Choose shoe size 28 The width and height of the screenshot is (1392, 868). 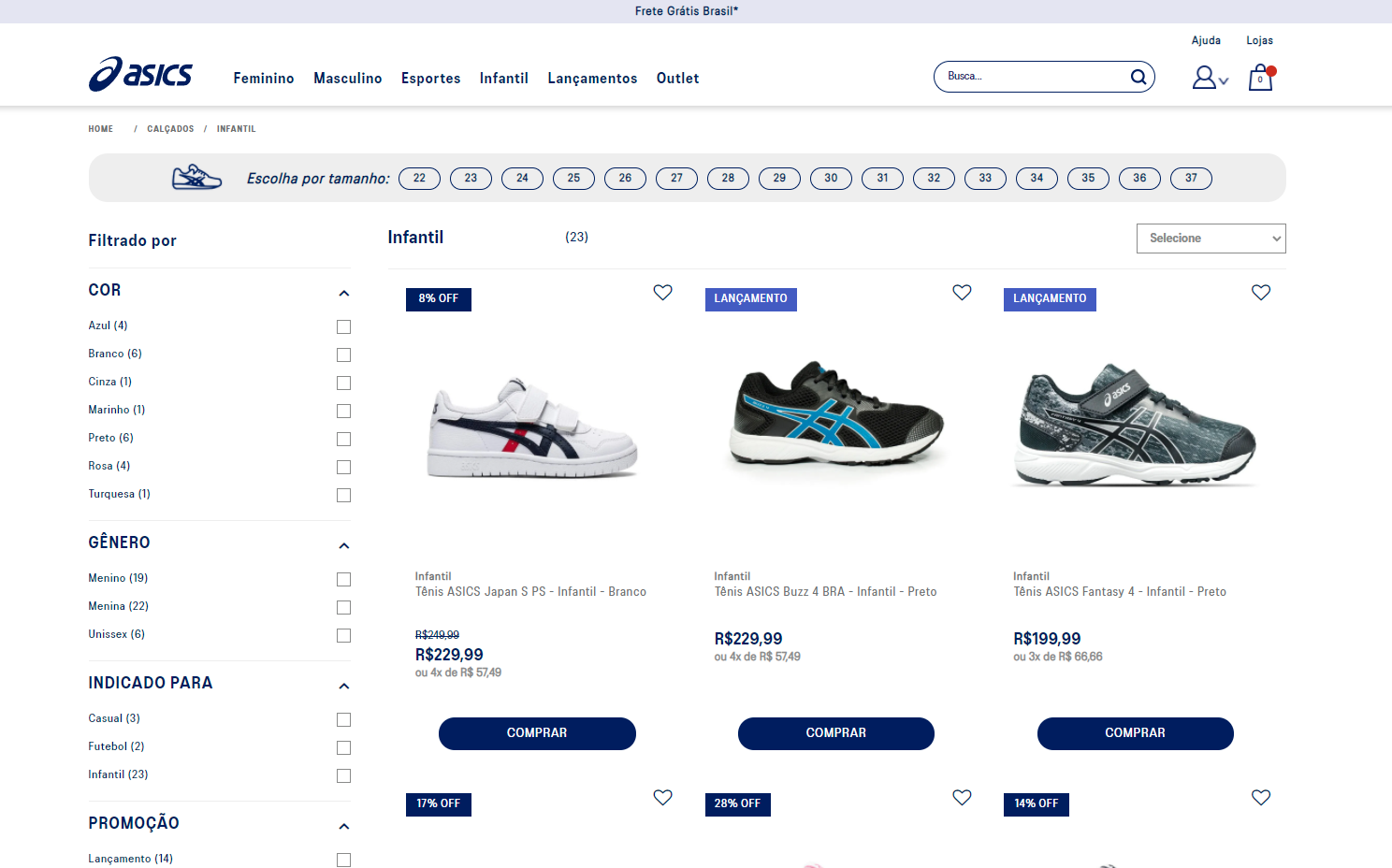[728, 179]
